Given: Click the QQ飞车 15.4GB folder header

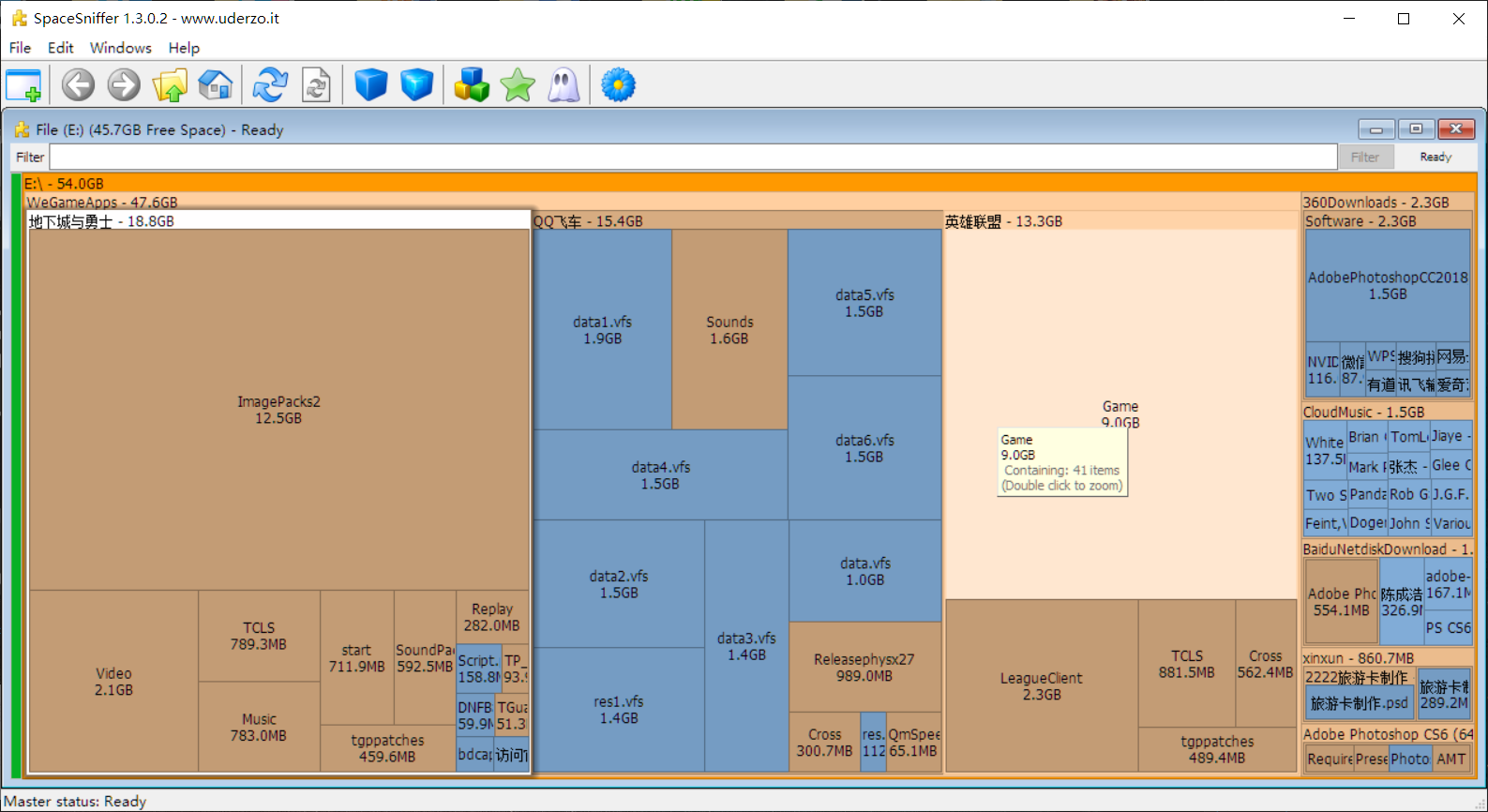Looking at the screenshot, I should point(737,221).
